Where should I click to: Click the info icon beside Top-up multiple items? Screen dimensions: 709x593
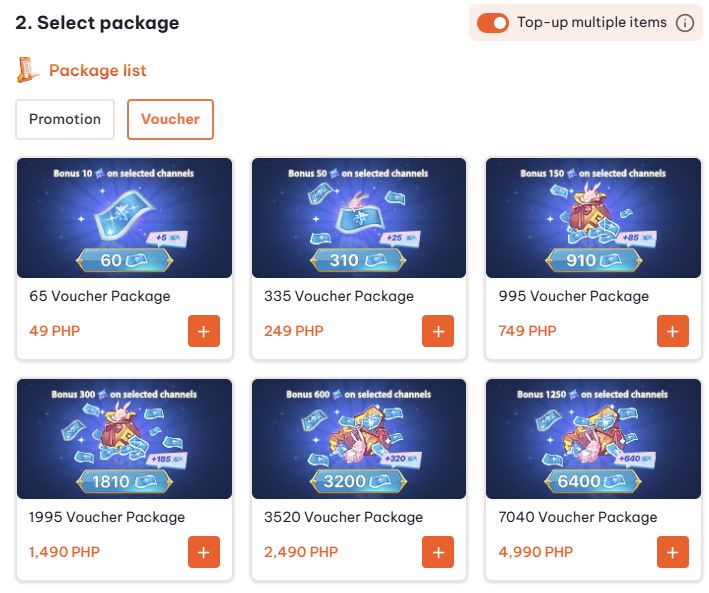point(685,23)
